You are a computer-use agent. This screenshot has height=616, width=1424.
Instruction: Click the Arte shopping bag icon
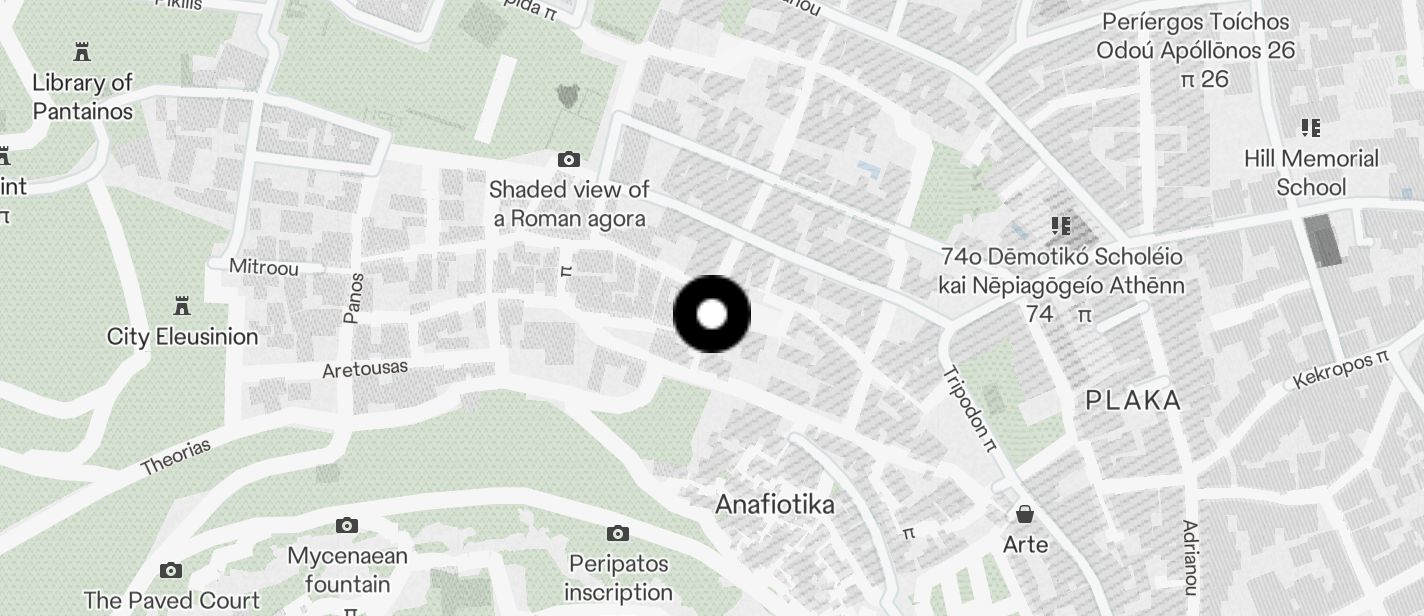pyautogui.click(x=1025, y=515)
